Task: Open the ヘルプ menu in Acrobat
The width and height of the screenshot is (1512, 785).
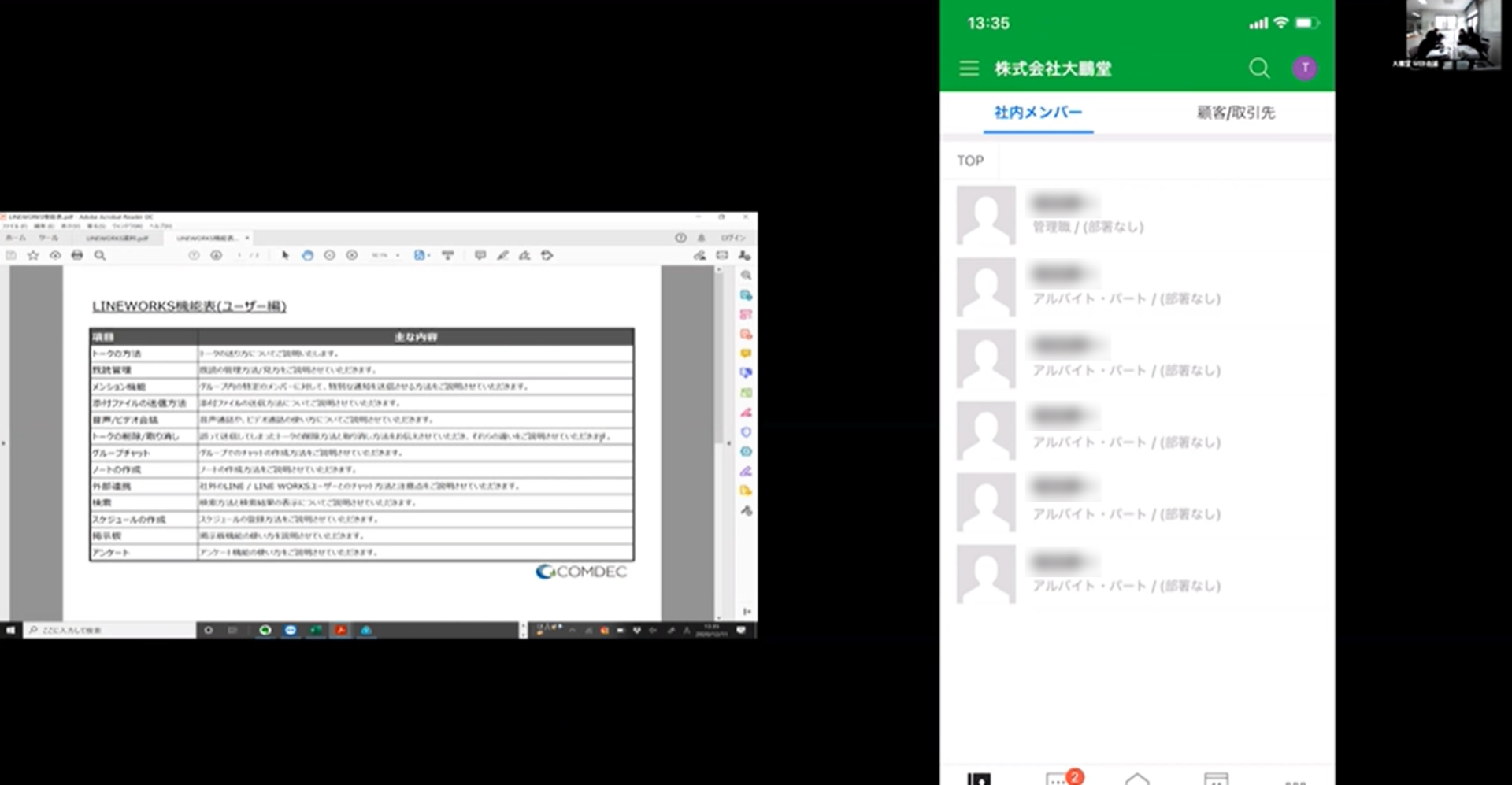Action: 161,226
